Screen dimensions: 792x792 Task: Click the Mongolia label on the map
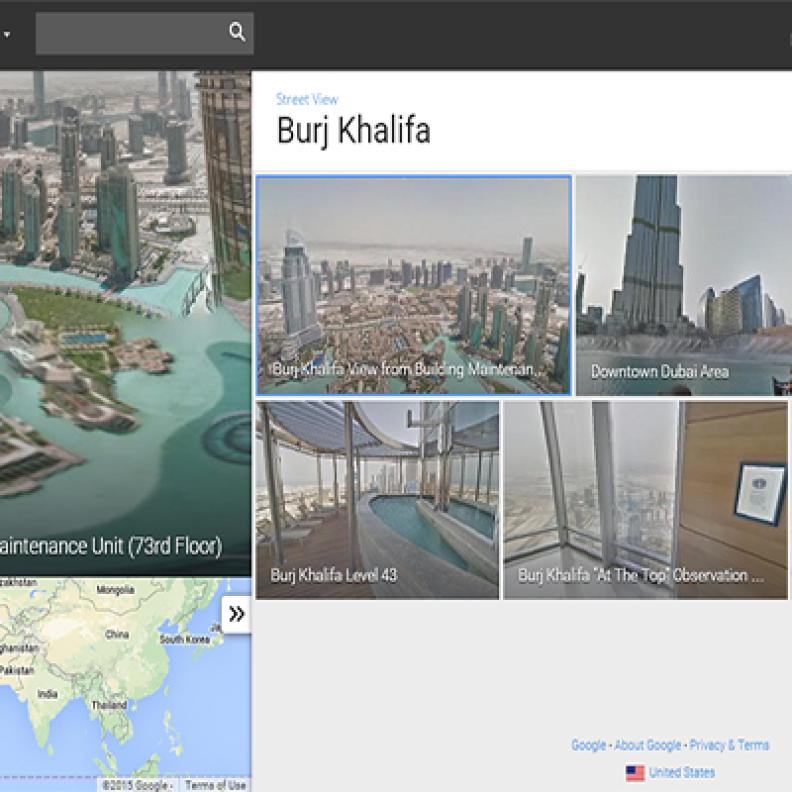coord(115,590)
